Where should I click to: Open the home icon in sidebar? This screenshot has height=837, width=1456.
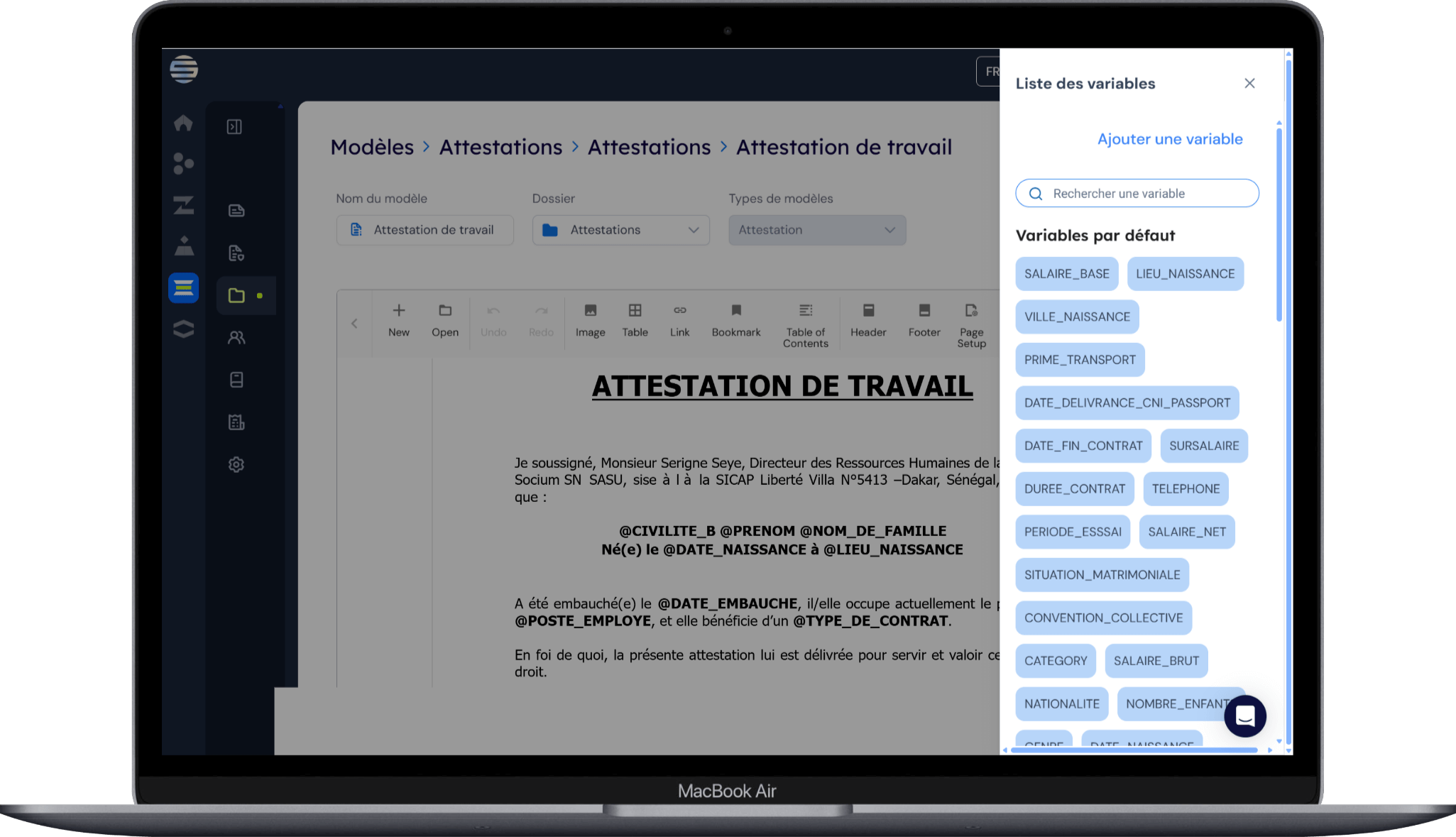[x=183, y=123]
